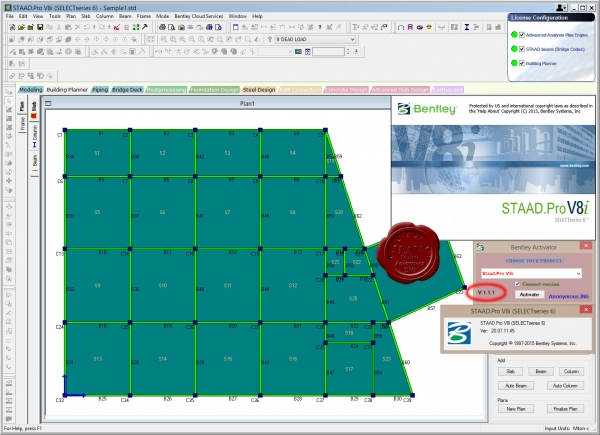
Task: Click the Bentley B logo in version dialog
Action: (459, 333)
